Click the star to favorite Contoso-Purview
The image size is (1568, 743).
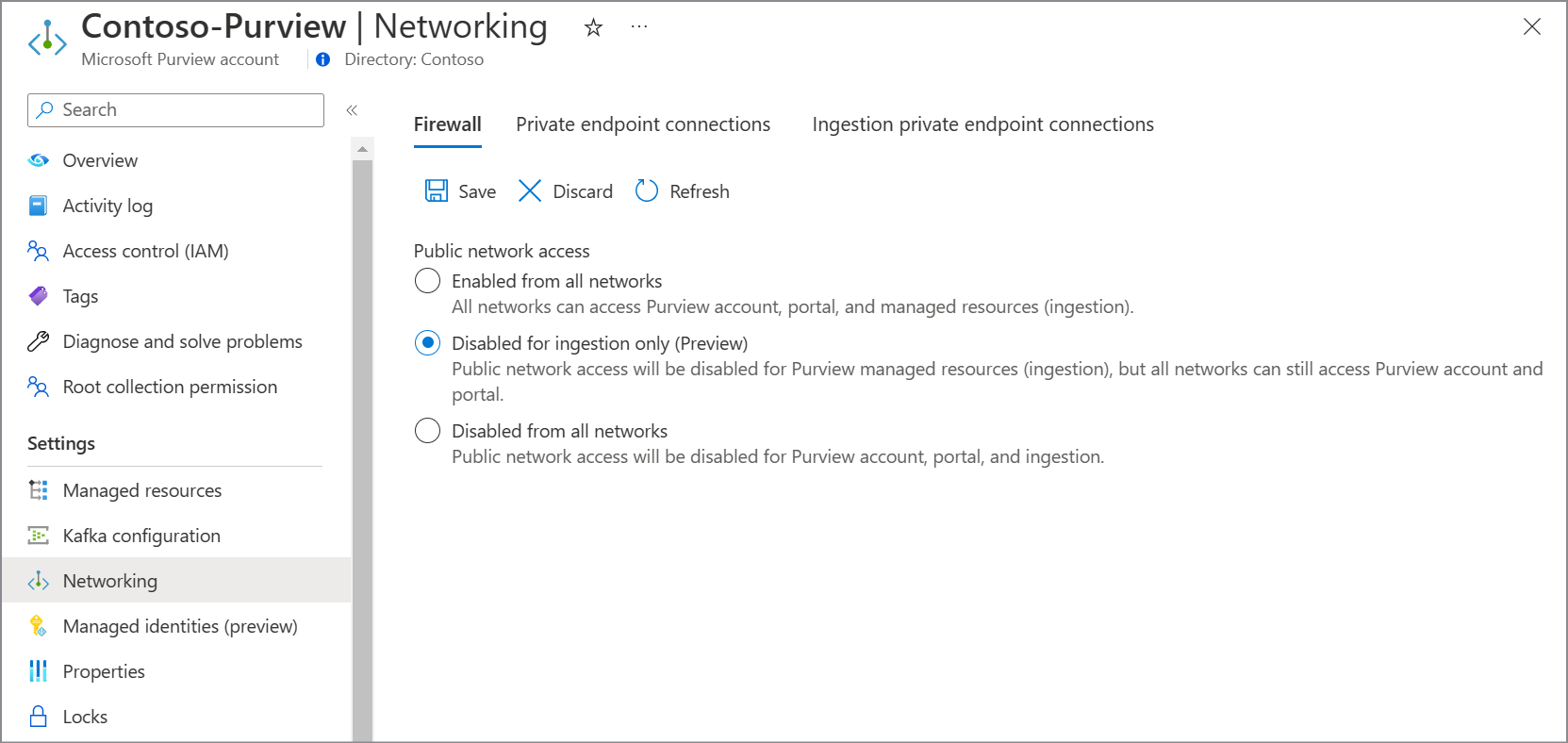click(x=592, y=27)
